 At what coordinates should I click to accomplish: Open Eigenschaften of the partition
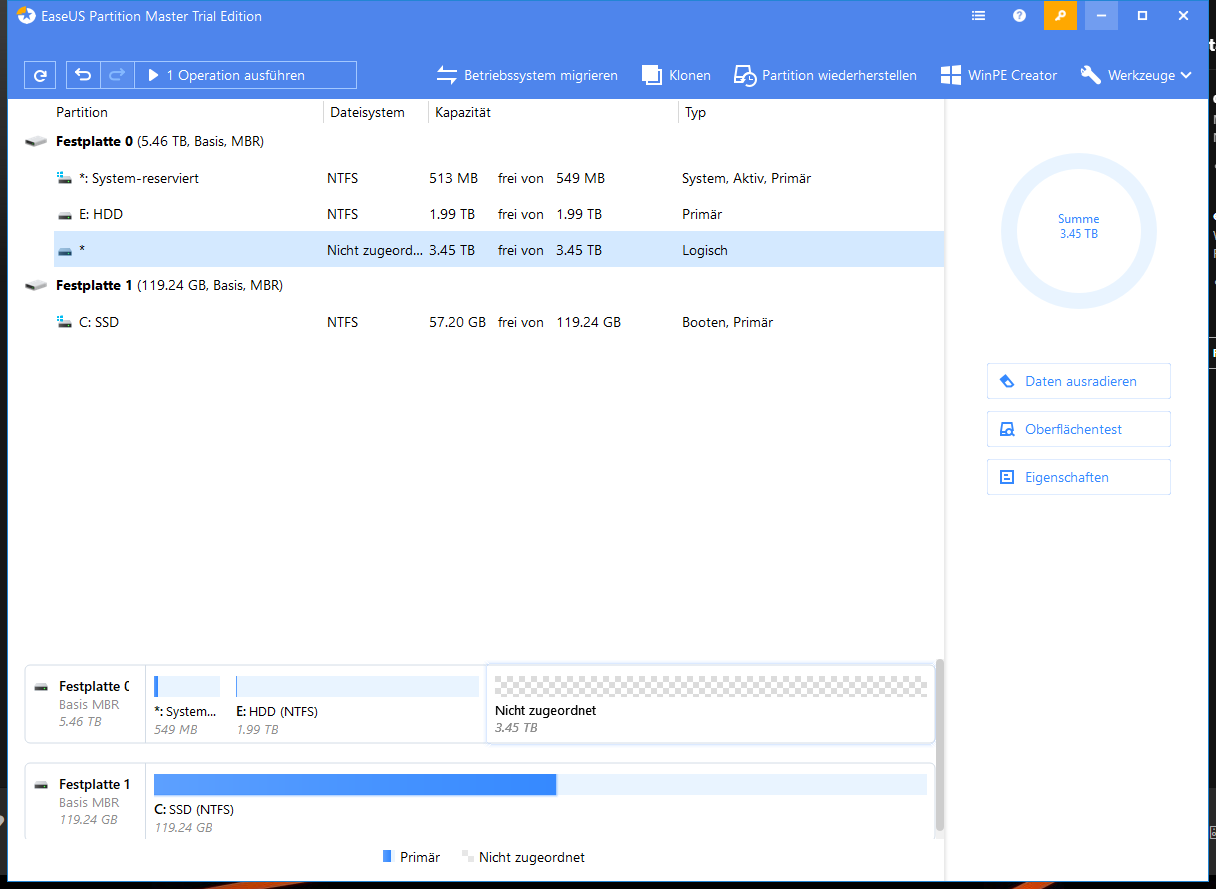[x=1079, y=477]
